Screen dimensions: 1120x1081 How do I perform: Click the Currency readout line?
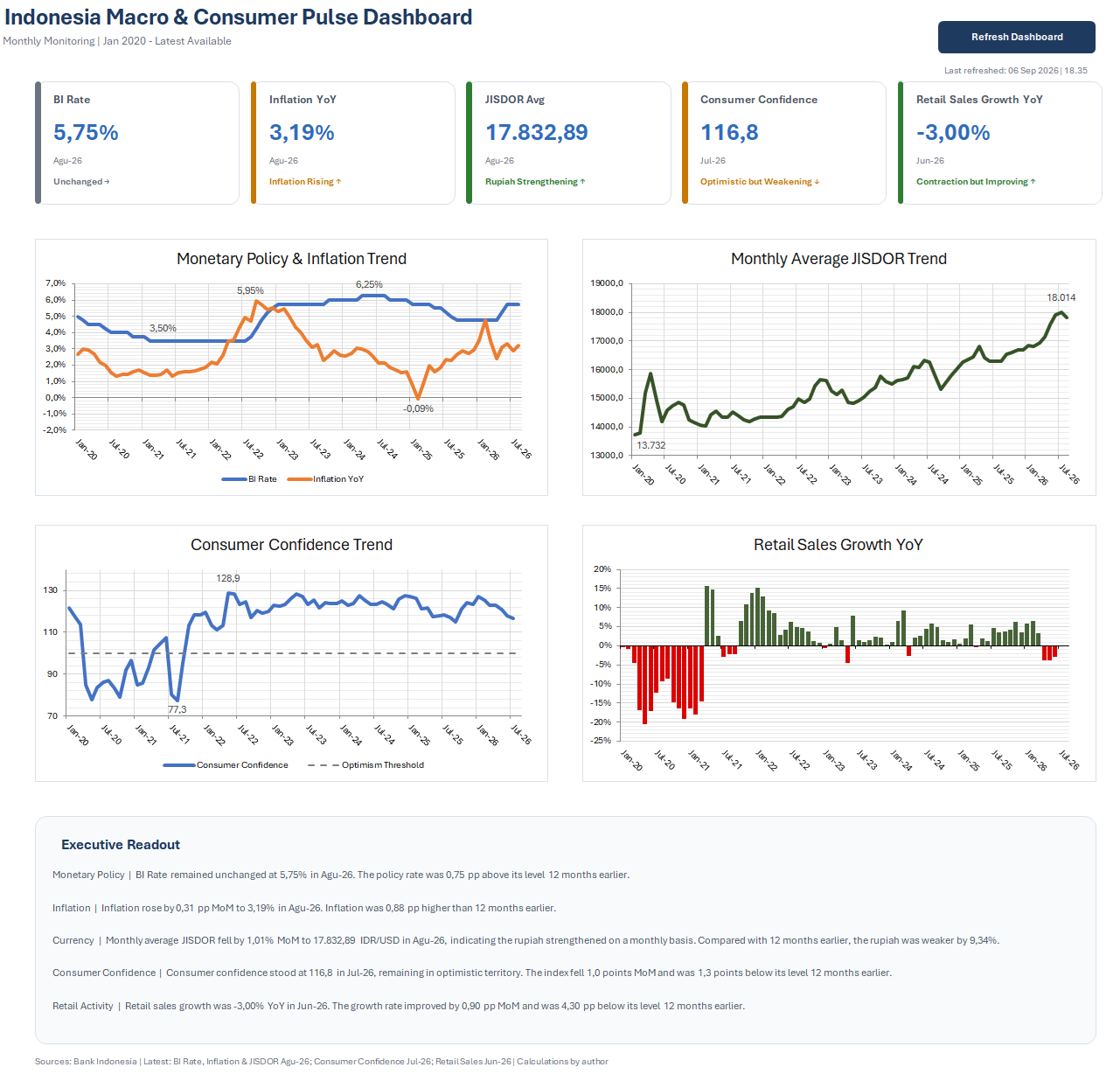(x=525, y=940)
